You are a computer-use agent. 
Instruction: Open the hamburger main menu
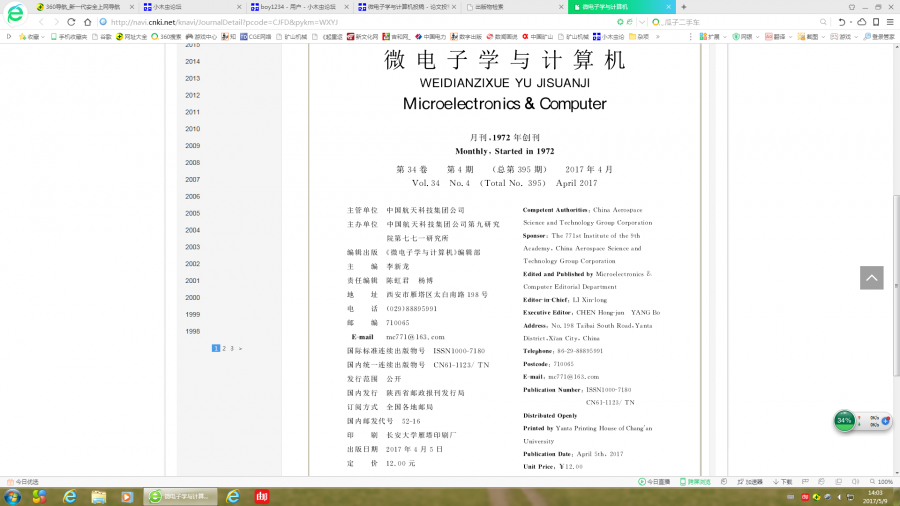coord(890,22)
